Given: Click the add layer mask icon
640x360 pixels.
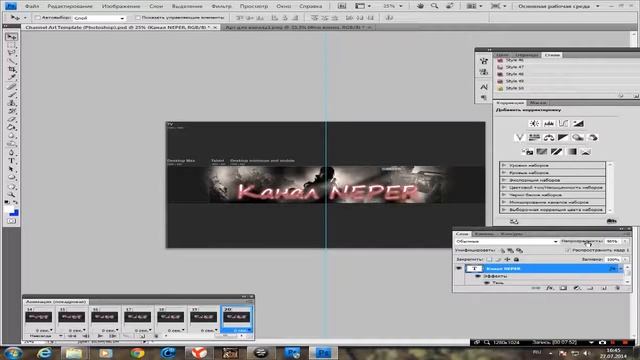Looking at the screenshot, I should tap(563, 288).
